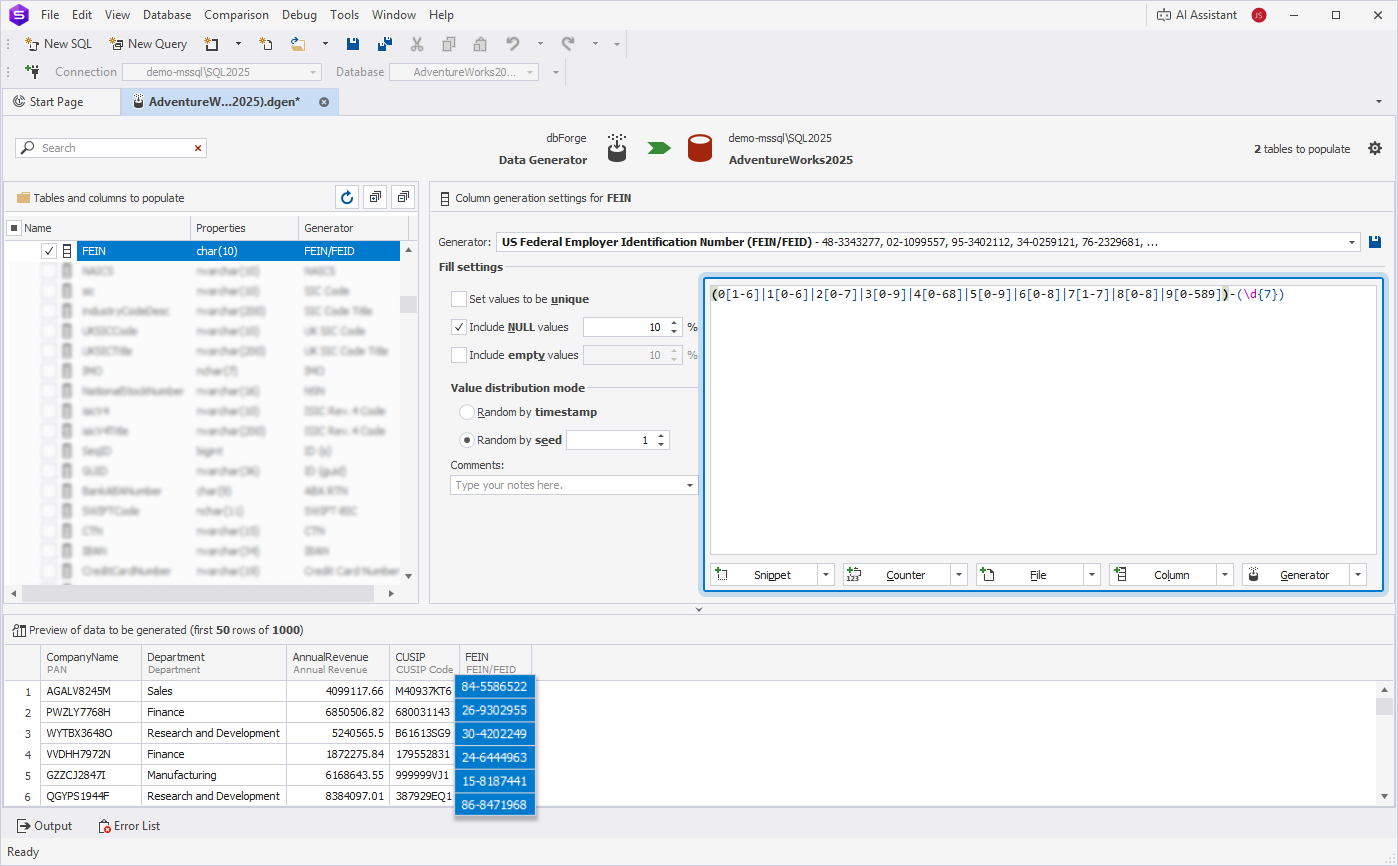This screenshot has height=866, width=1398.
Task: Clear the search box with red X
Action: [x=198, y=148]
